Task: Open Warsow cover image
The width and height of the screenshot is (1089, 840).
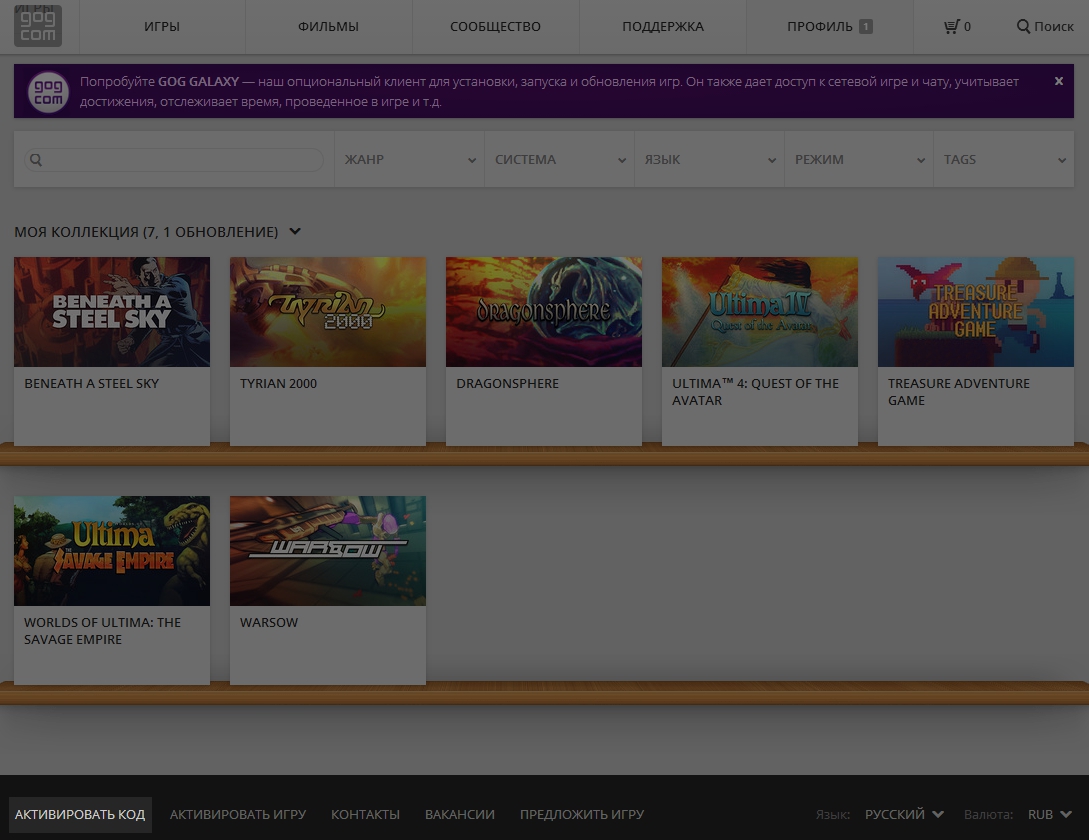Action: [328, 551]
